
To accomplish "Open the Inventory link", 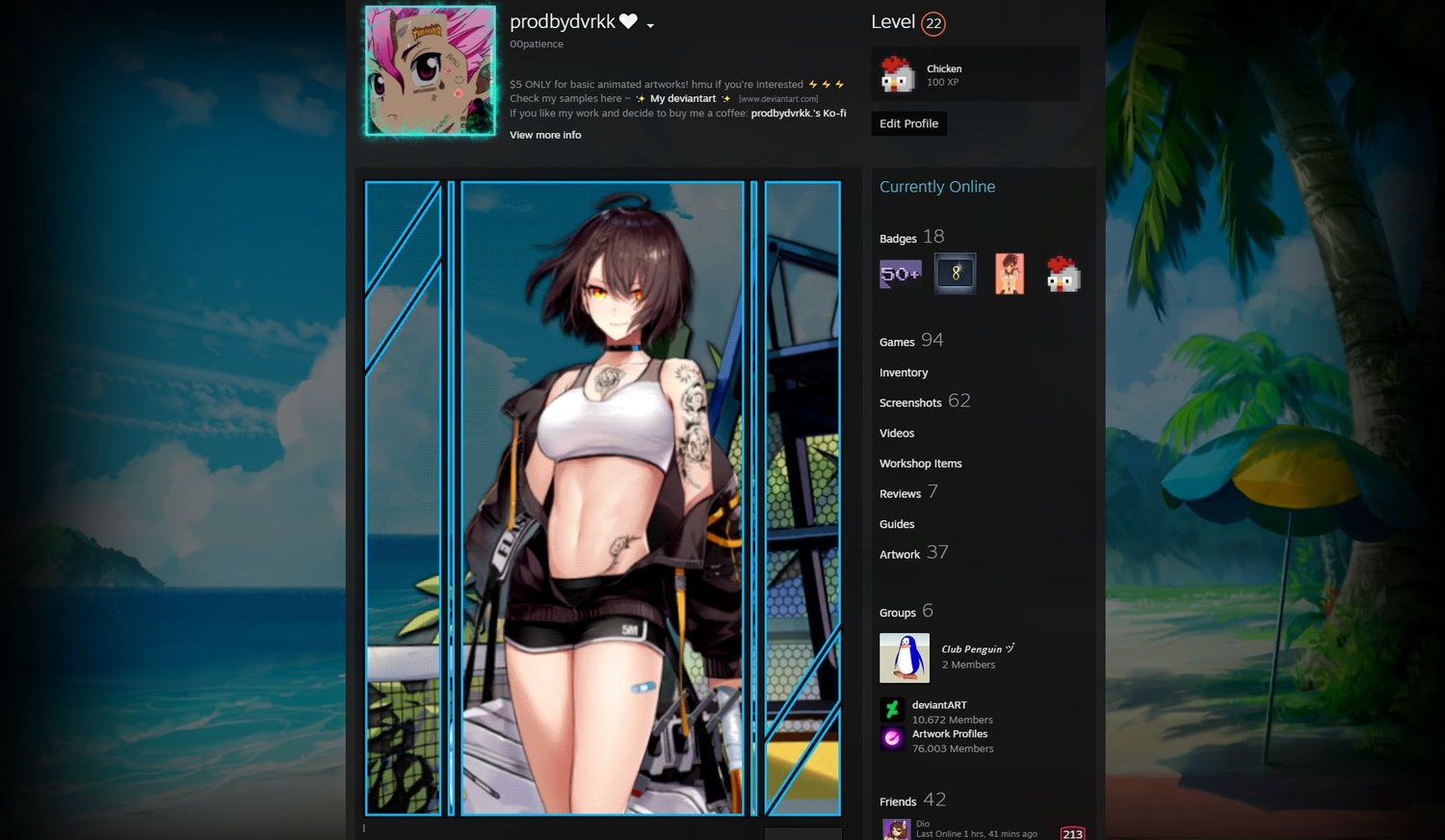I will tap(904, 373).
